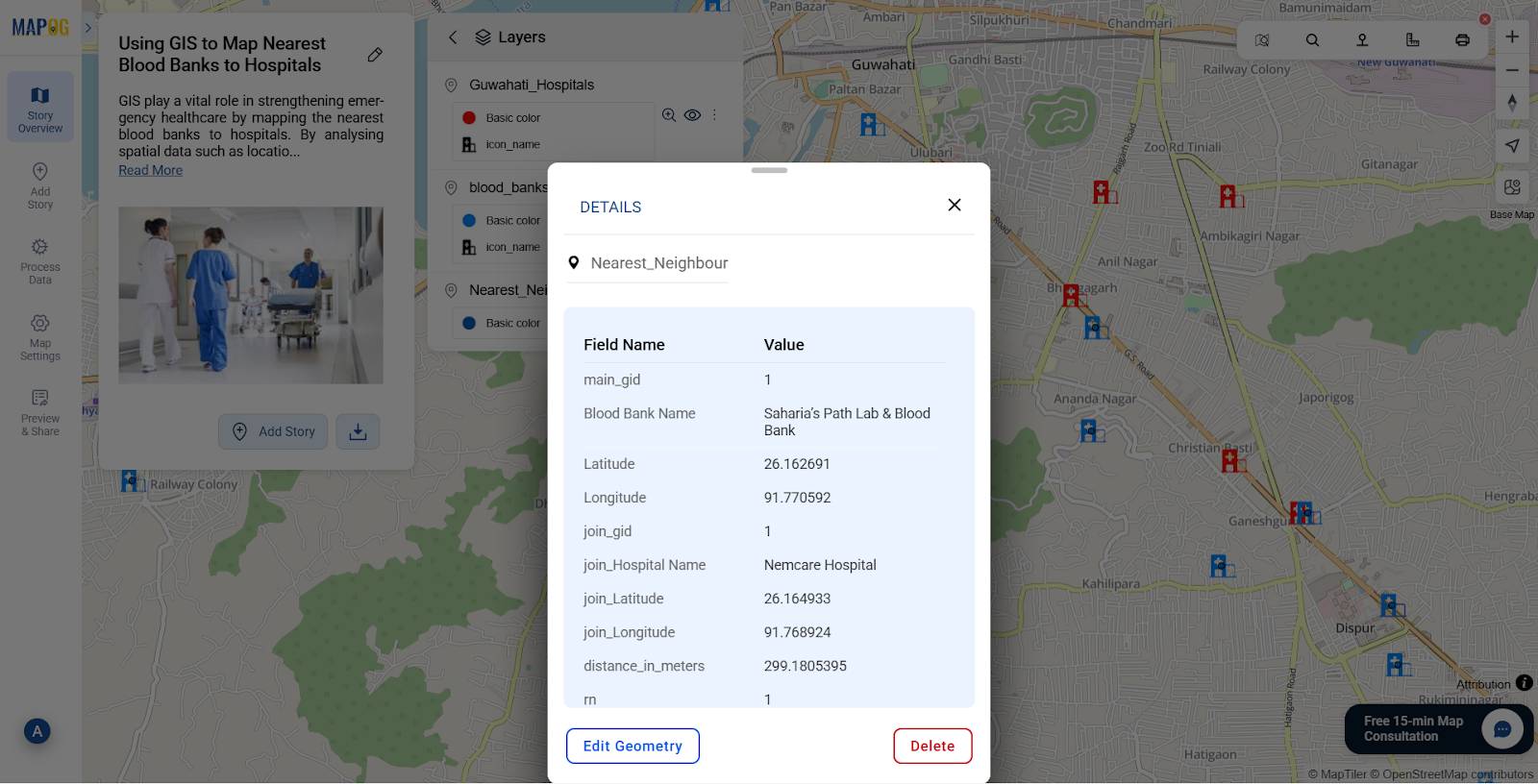Open Guwahati_Hospitals layer options menu
This screenshot has width=1538, height=784.
(x=714, y=115)
